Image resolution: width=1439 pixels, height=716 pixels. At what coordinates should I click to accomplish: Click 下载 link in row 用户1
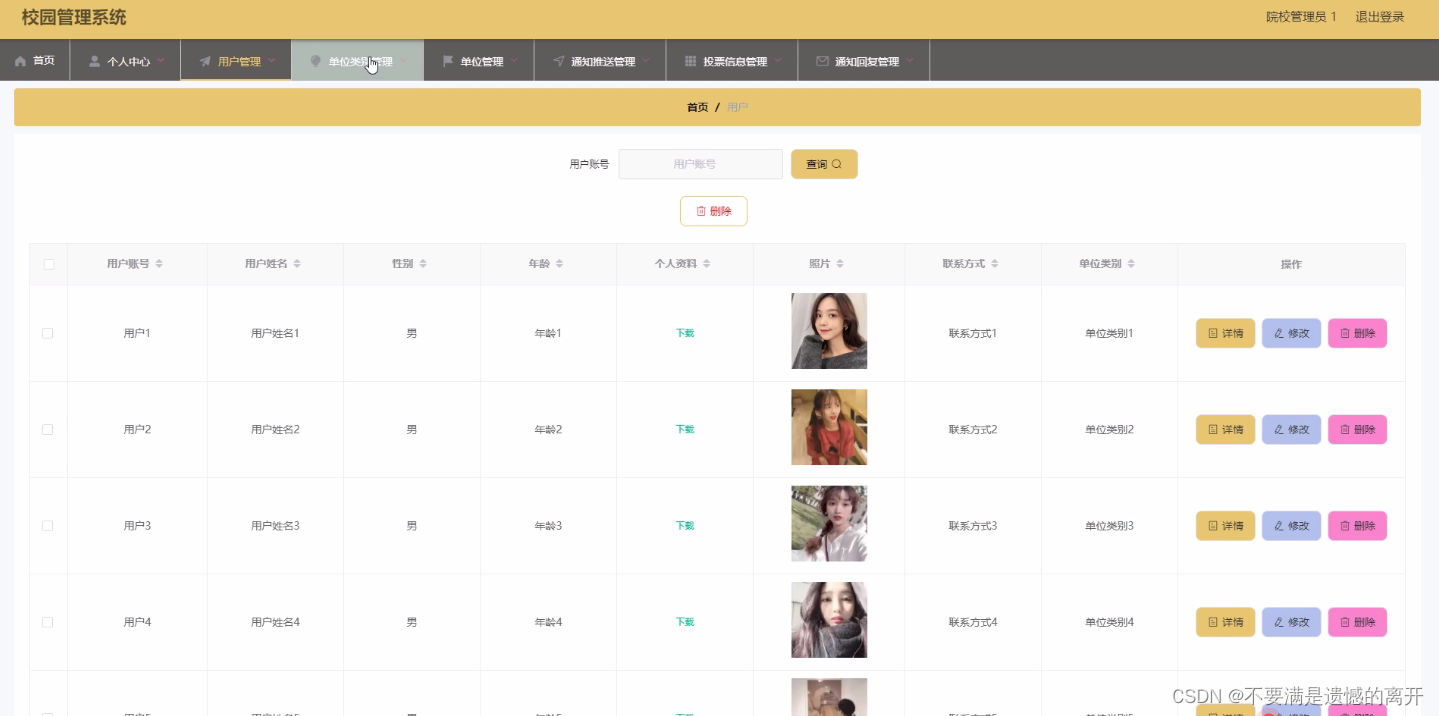pos(685,333)
